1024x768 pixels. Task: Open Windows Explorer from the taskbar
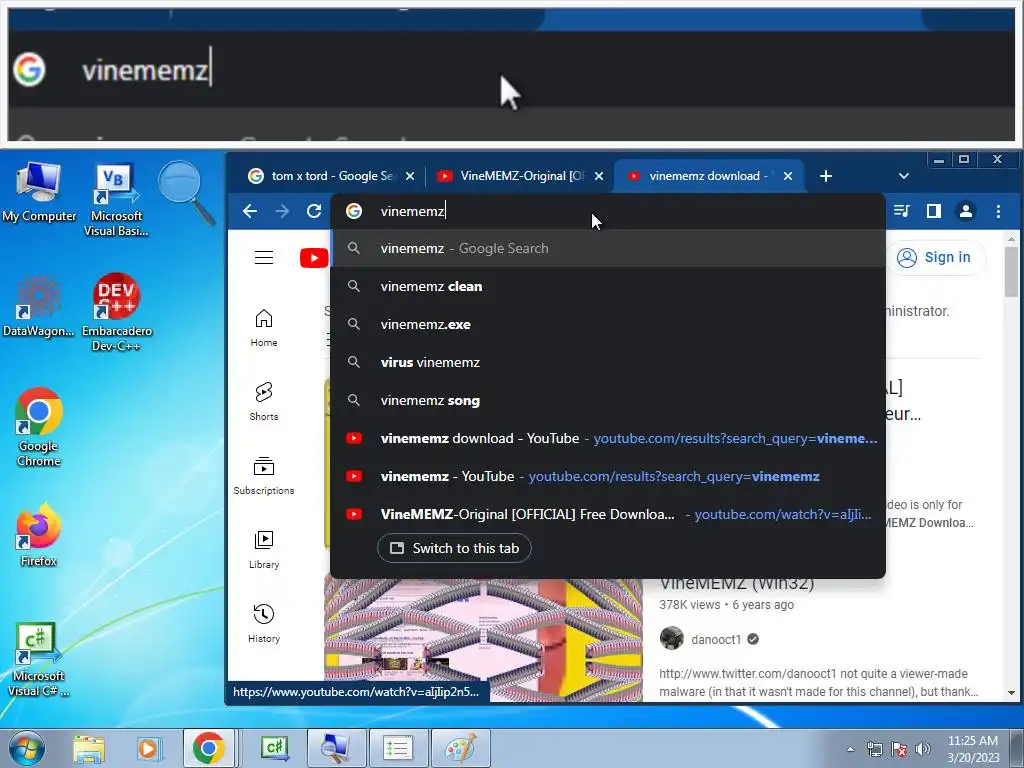click(x=89, y=748)
